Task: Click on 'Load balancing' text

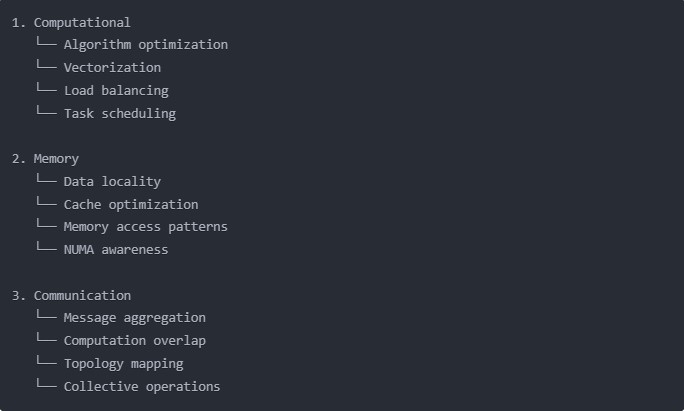Action: pos(116,91)
